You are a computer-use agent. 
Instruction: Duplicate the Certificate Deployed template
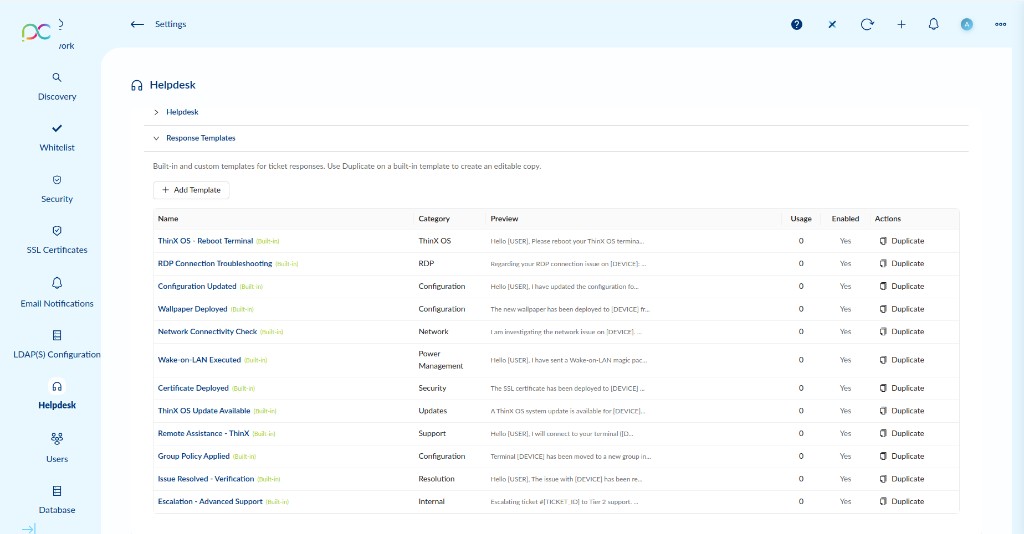pos(902,388)
